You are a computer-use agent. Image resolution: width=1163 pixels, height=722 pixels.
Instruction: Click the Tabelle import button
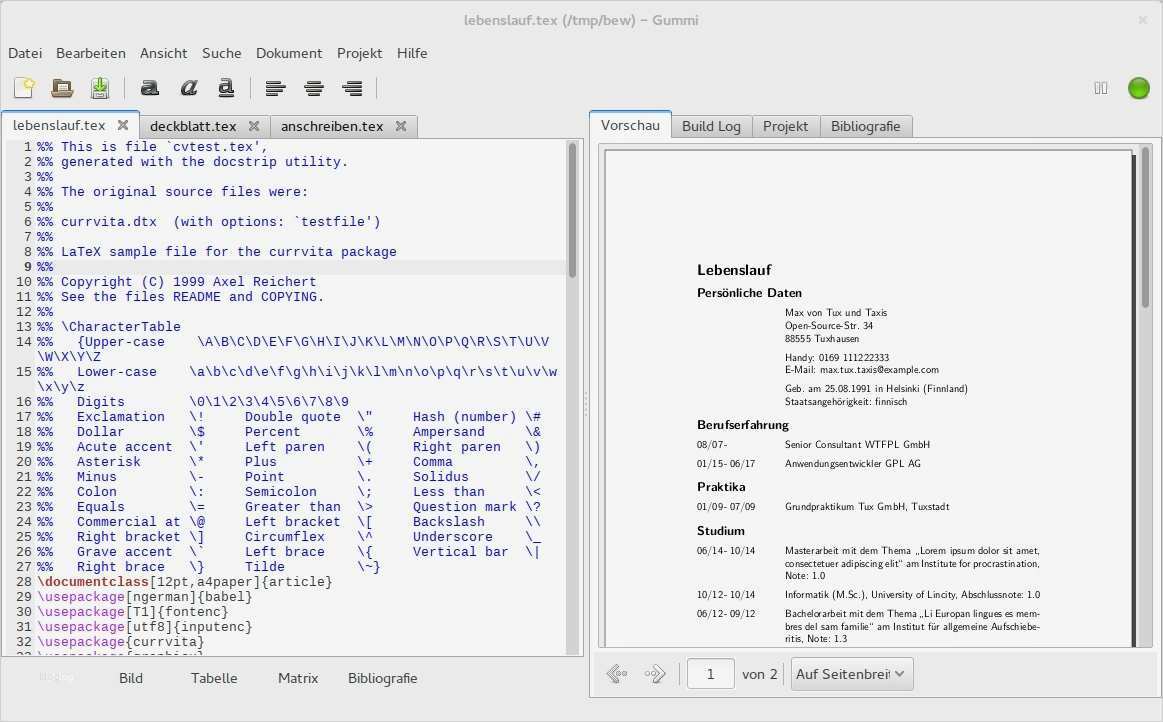pyautogui.click(x=214, y=678)
